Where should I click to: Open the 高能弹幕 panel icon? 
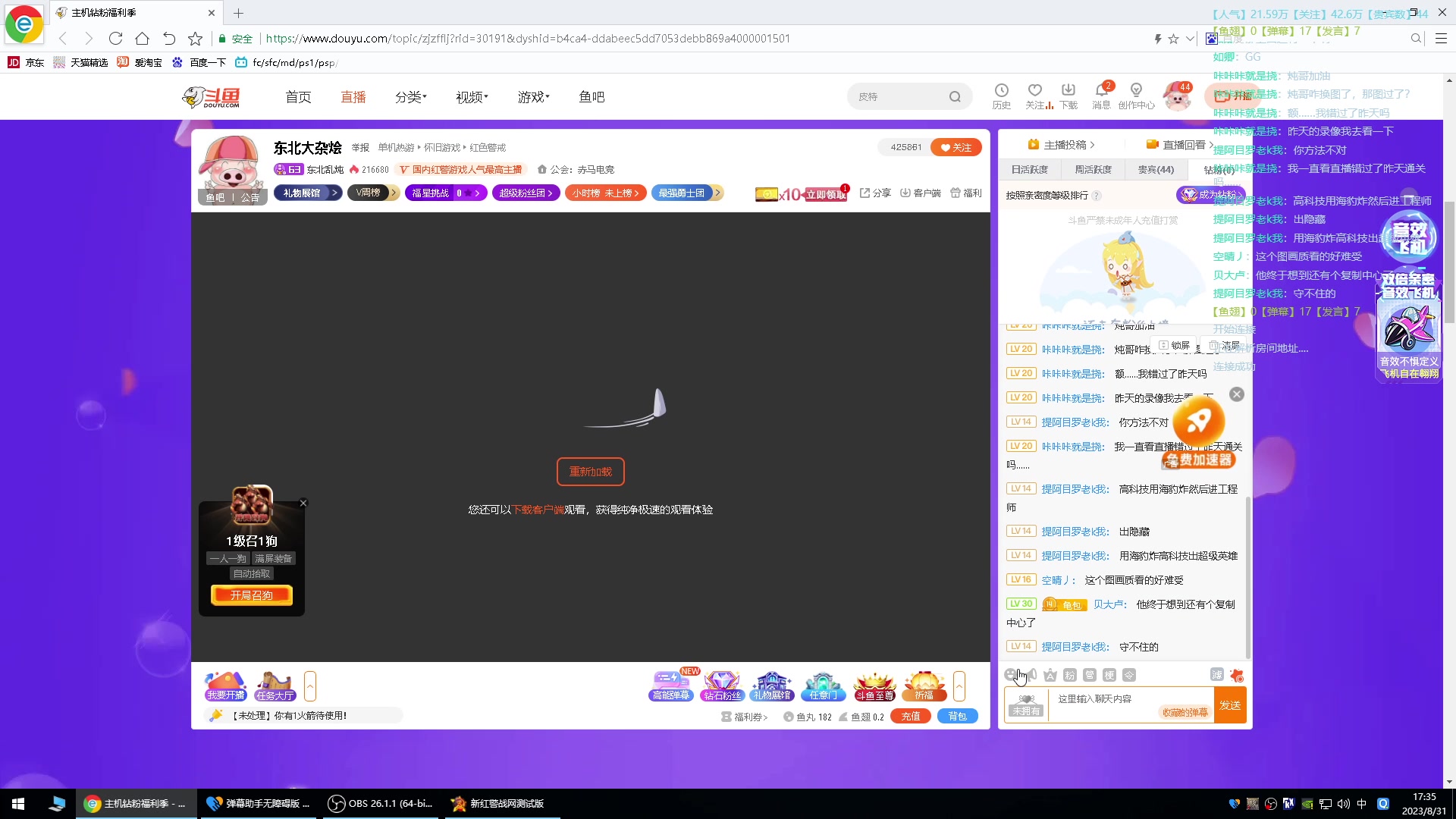tap(670, 685)
